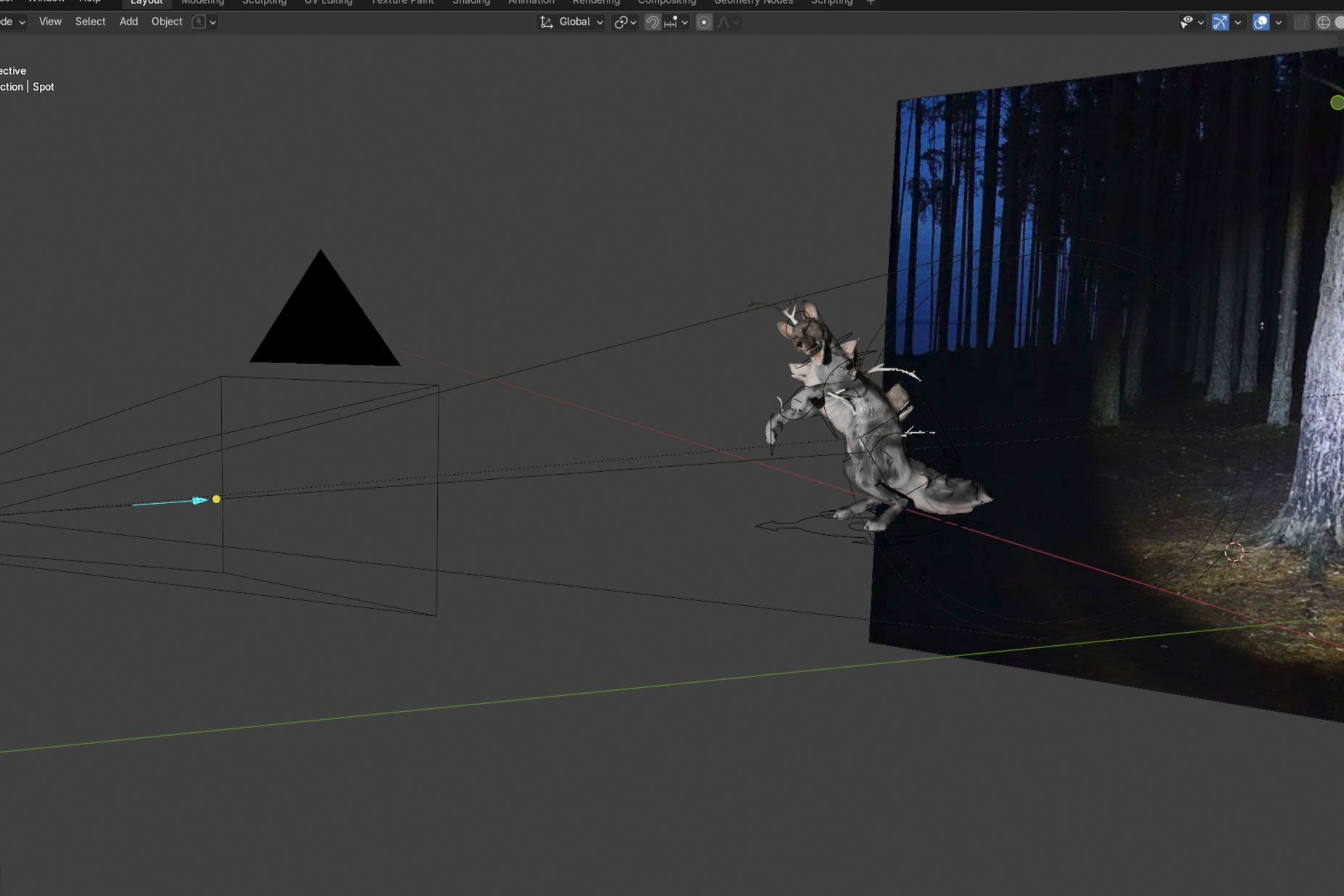The image size is (1344, 896).
Task: Open the View menu
Action: coord(50,22)
